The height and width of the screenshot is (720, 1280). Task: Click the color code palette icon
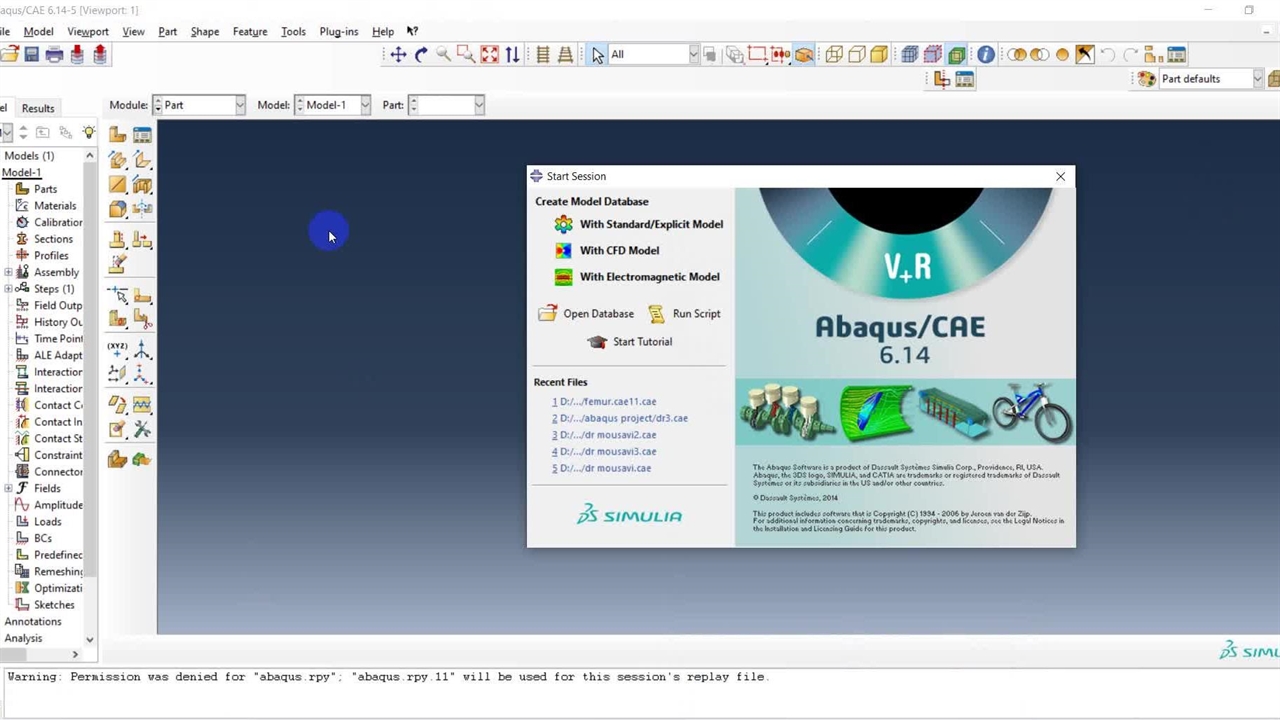point(1146,79)
